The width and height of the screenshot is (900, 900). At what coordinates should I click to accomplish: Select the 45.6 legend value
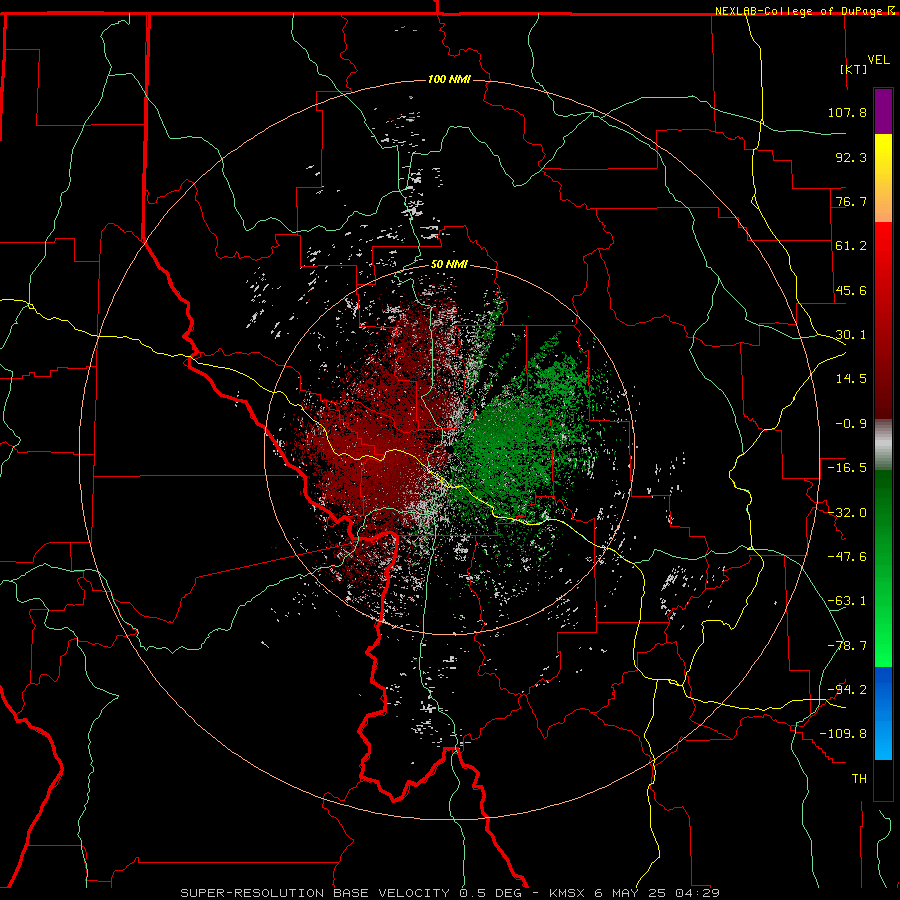pos(851,290)
